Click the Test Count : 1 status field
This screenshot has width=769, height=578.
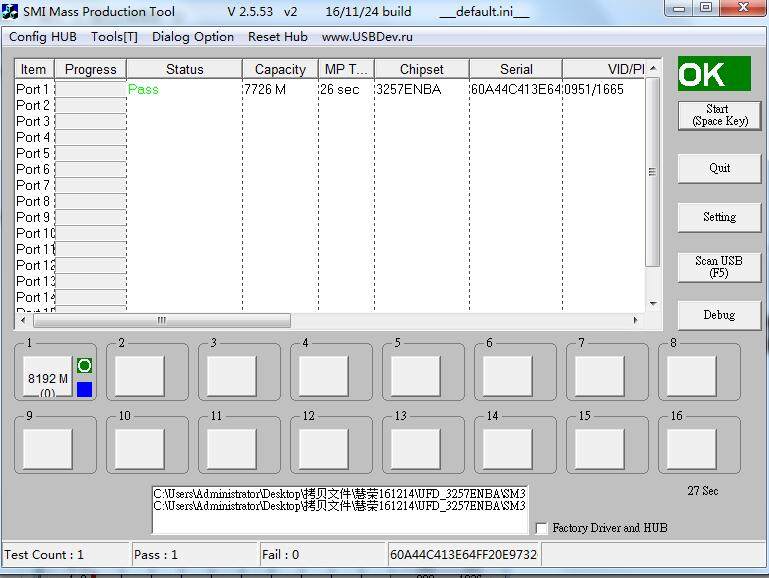pyautogui.click(x=66, y=555)
